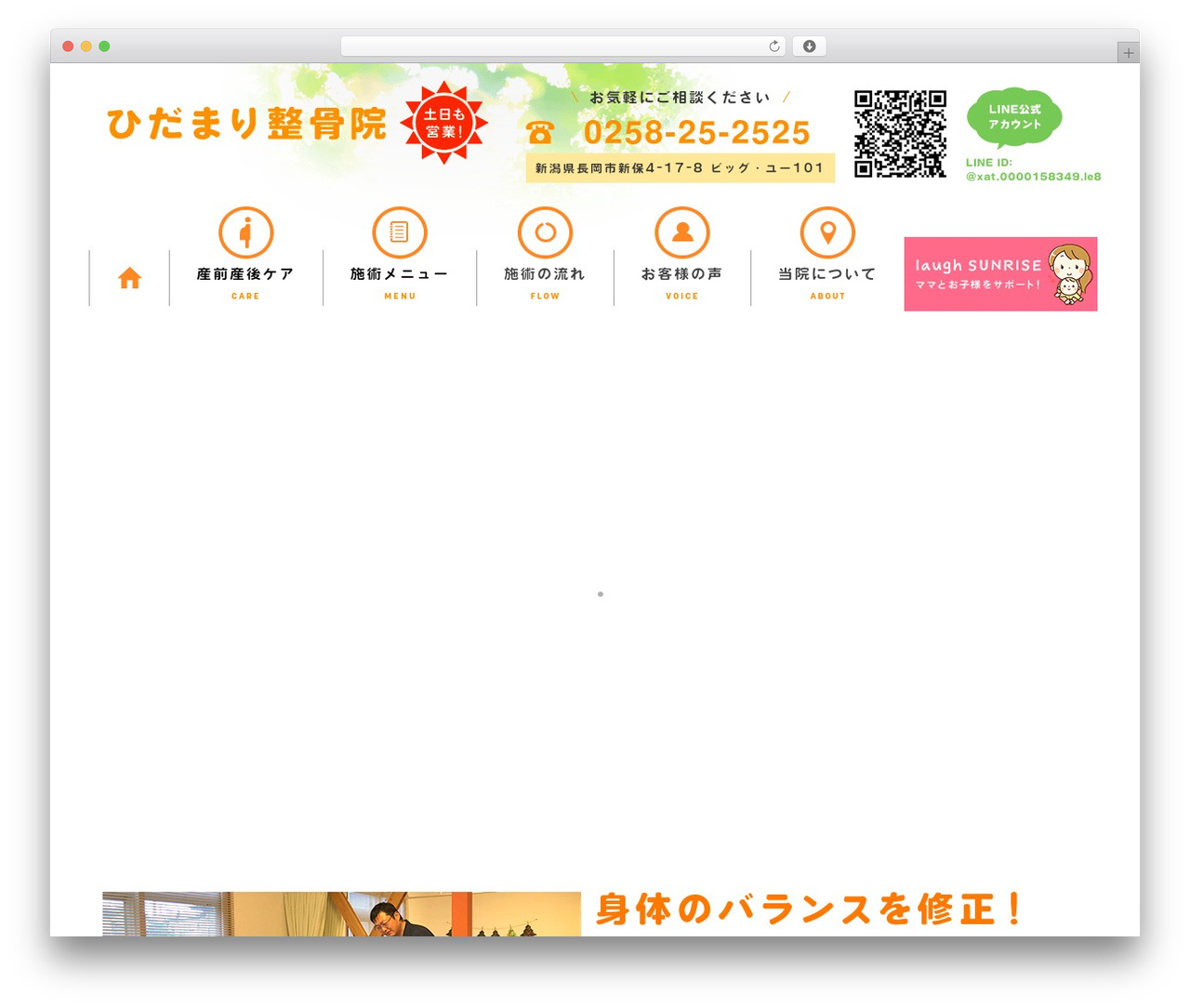Click the browser download arrow icon
The height and width of the screenshot is (1008, 1190).
[809, 46]
